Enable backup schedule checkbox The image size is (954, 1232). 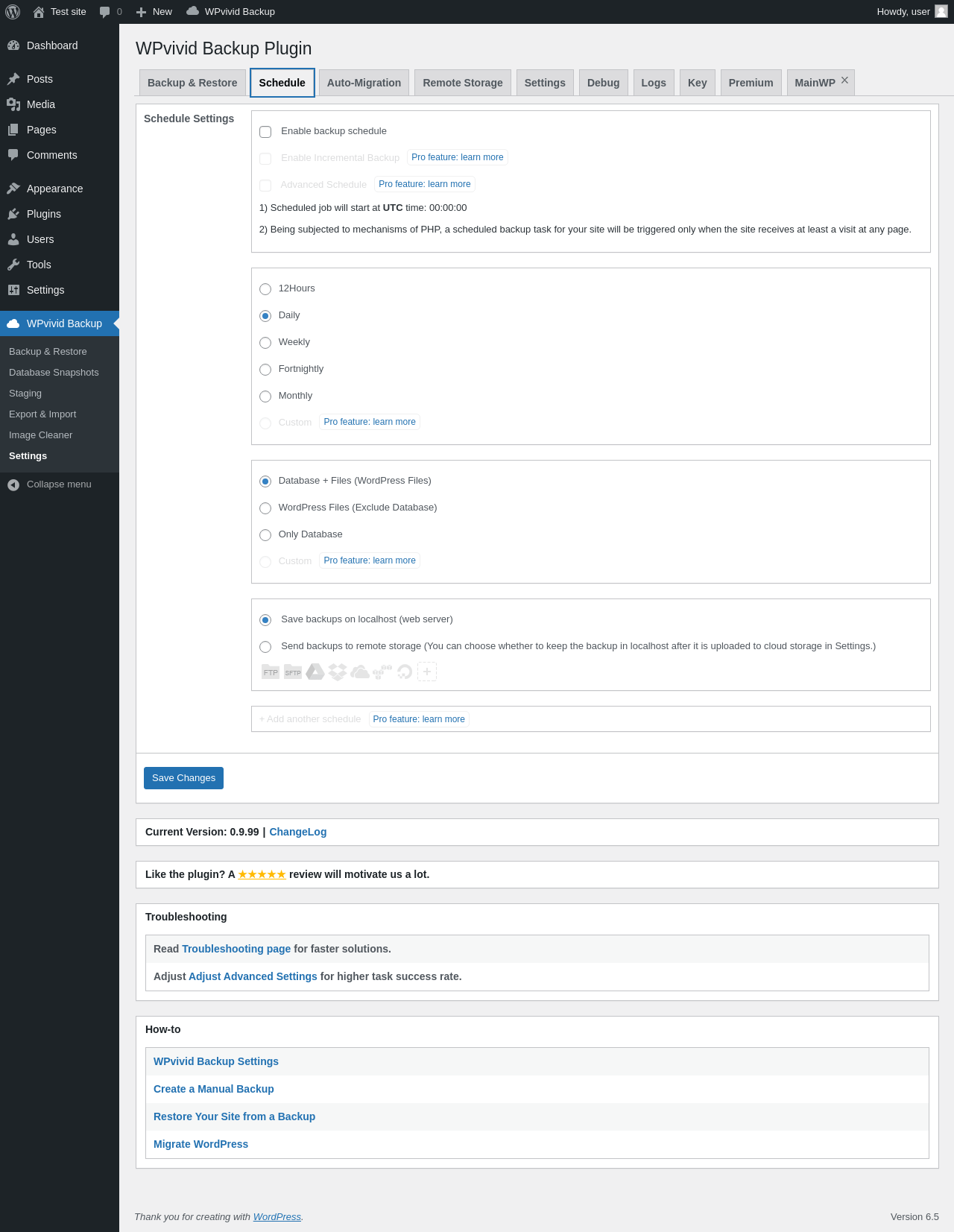[265, 132]
